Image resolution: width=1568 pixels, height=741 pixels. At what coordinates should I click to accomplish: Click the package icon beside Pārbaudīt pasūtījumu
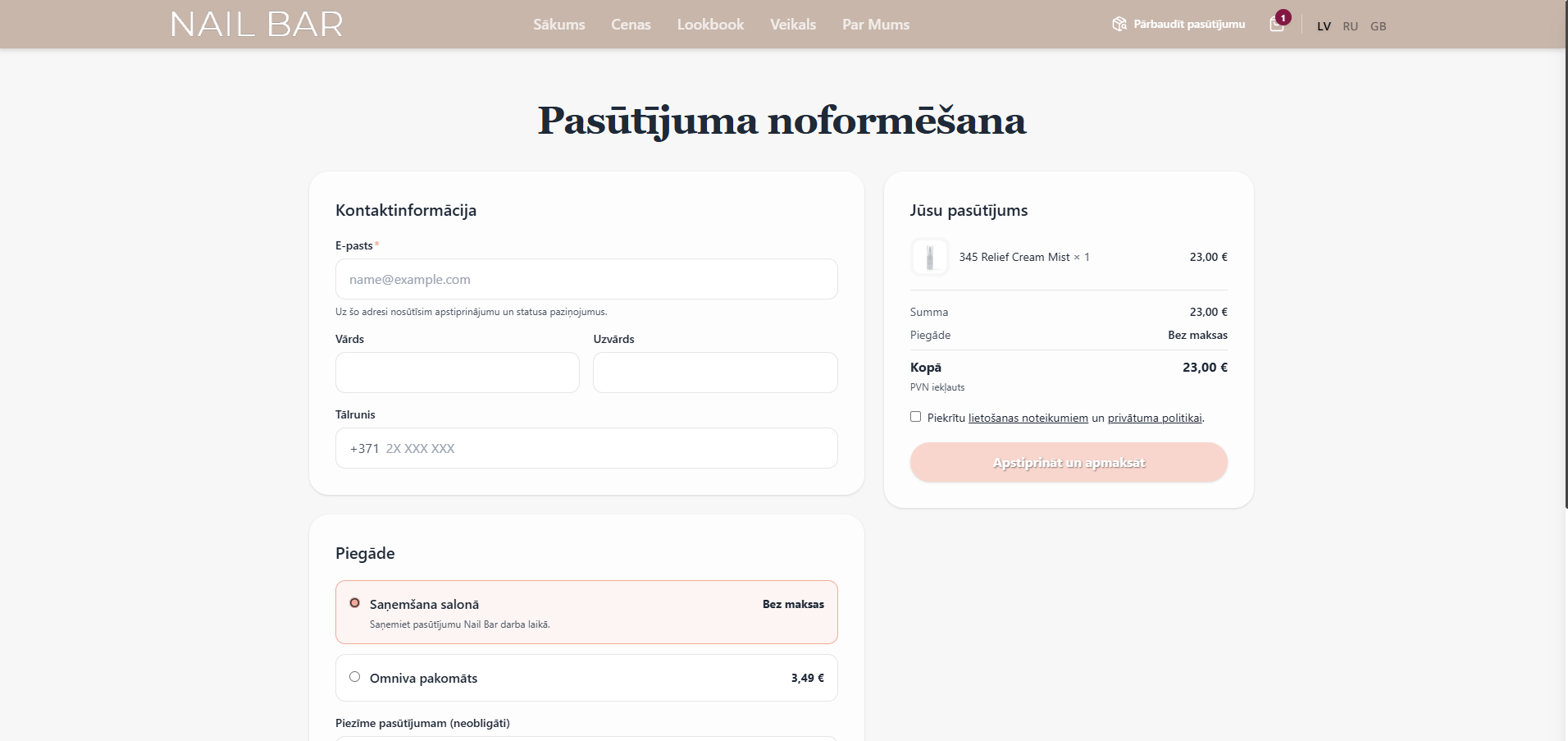1119,24
